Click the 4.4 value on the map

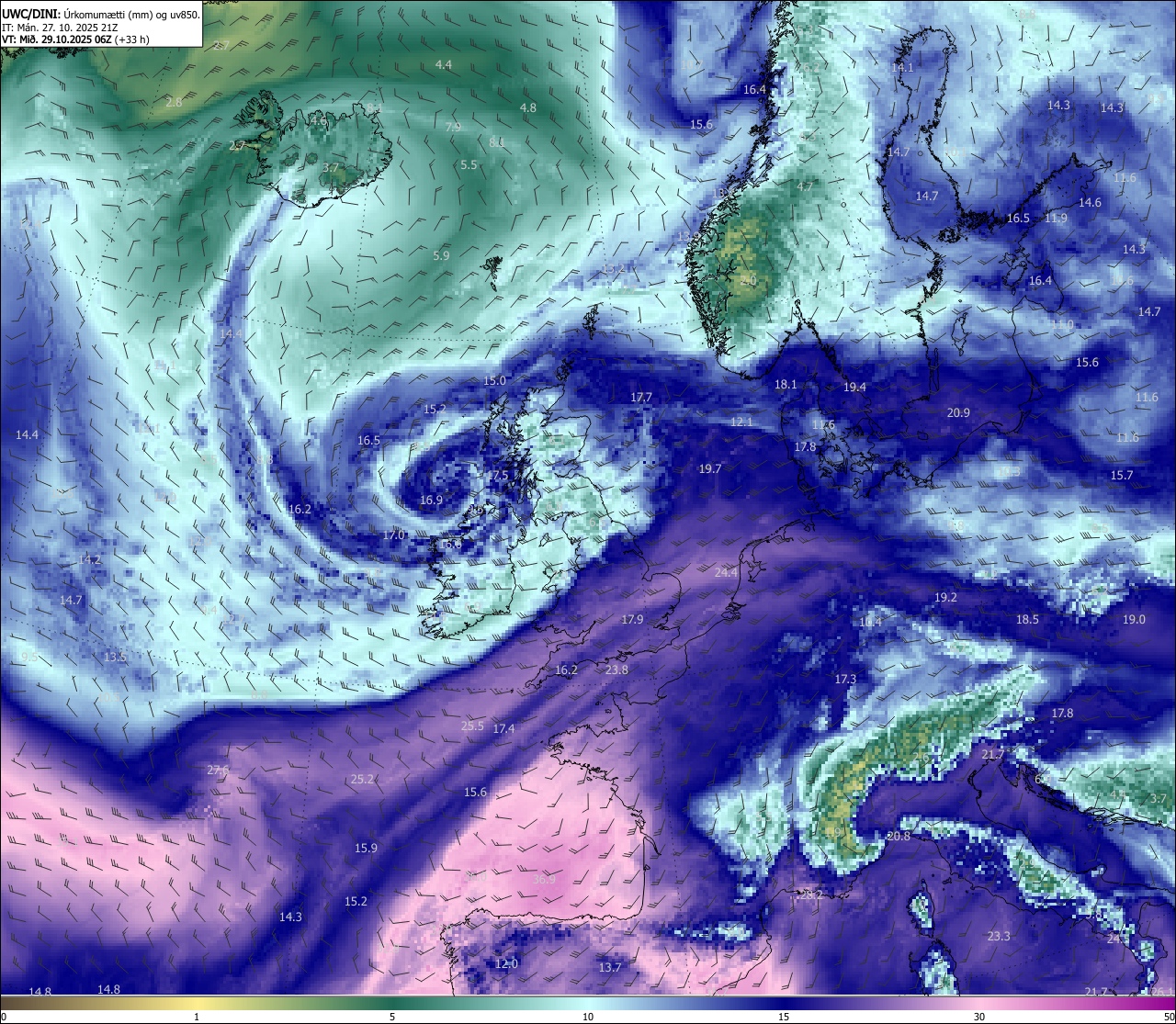coord(444,64)
